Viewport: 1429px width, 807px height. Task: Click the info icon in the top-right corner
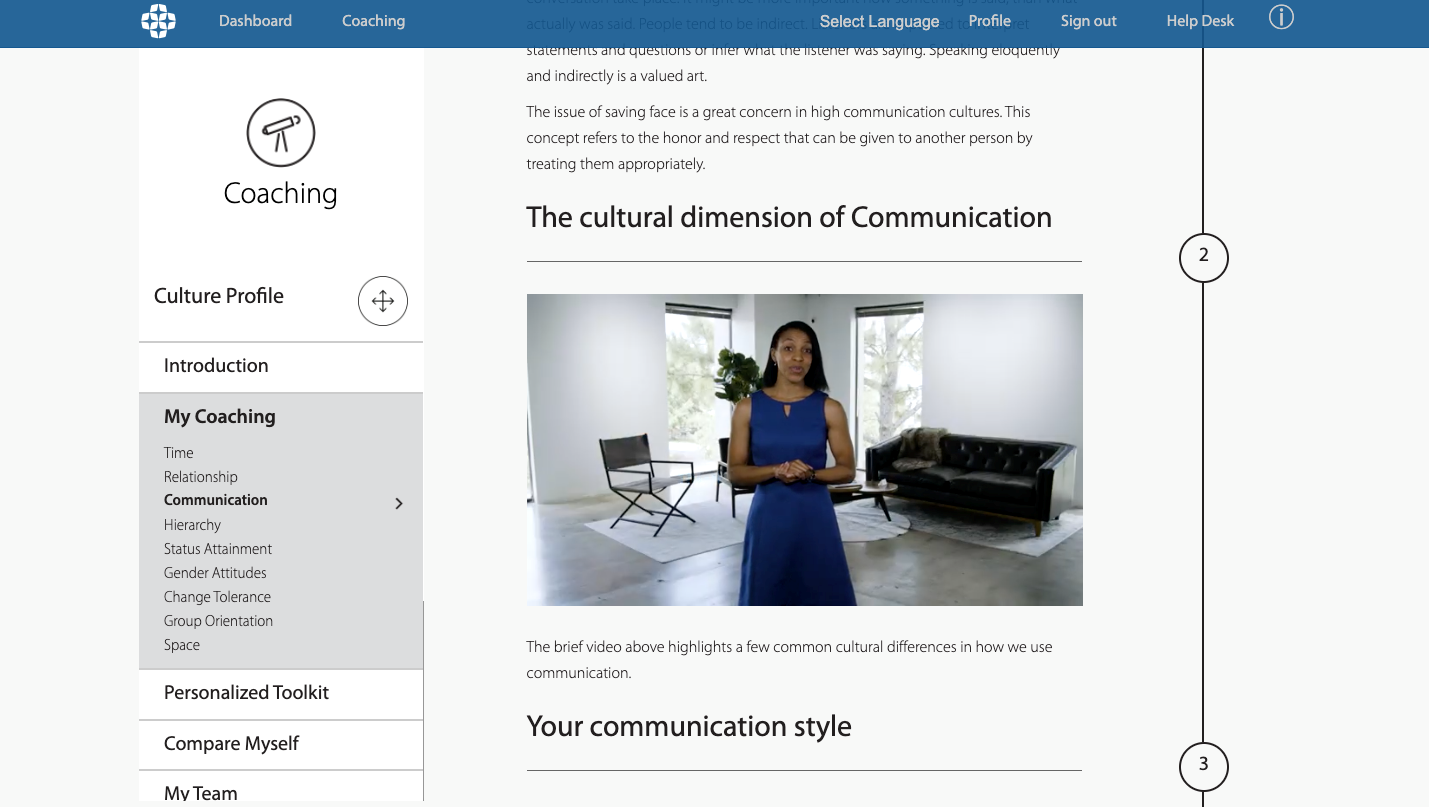point(1281,18)
